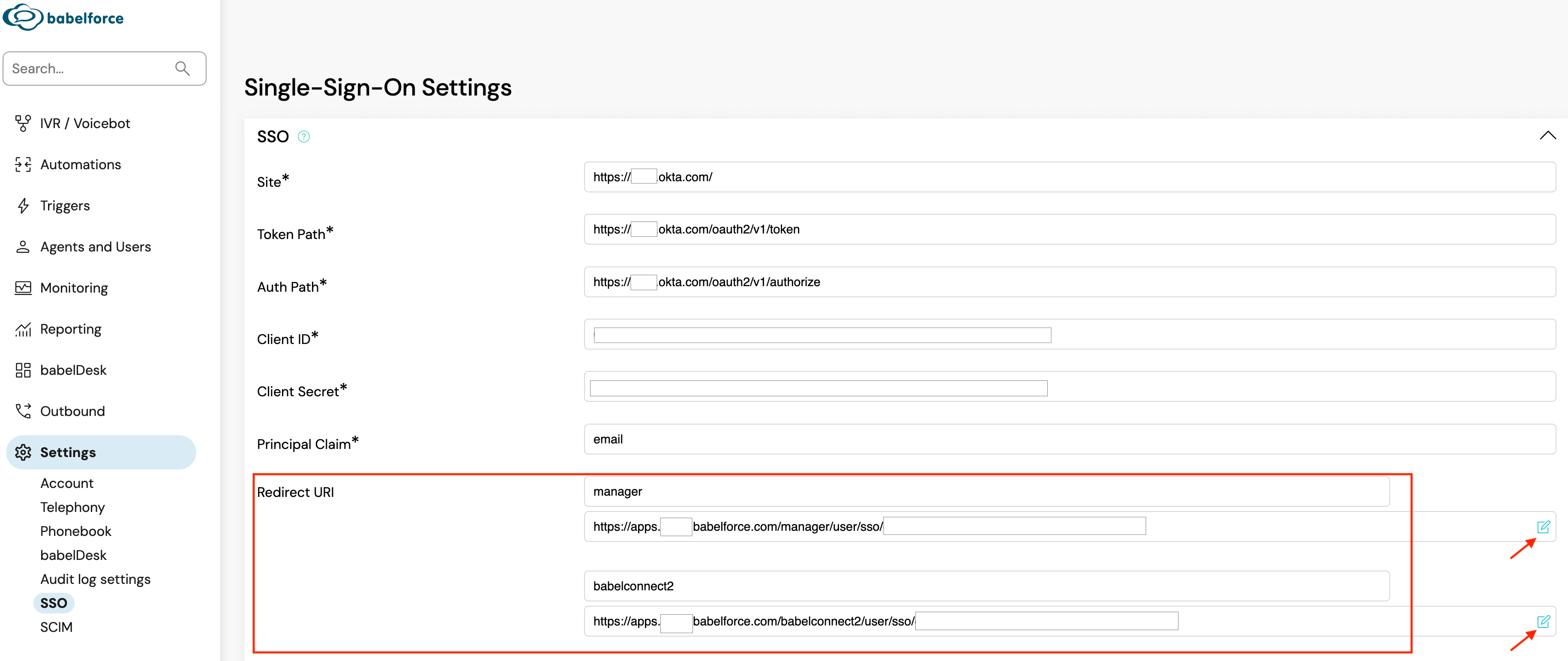
Task: Open the Triggers section
Action: click(65, 206)
